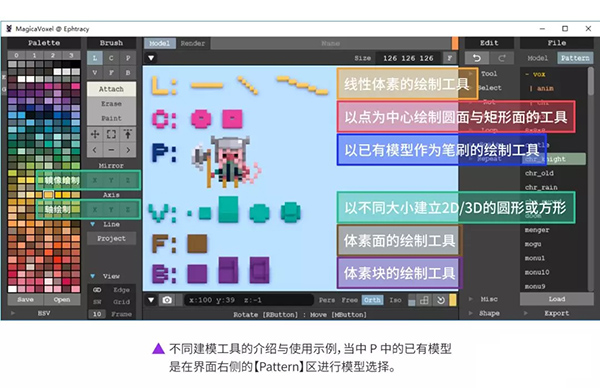The height and width of the screenshot is (388, 600).
Task: Switch camera to Pers mode
Action: pos(327,300)
